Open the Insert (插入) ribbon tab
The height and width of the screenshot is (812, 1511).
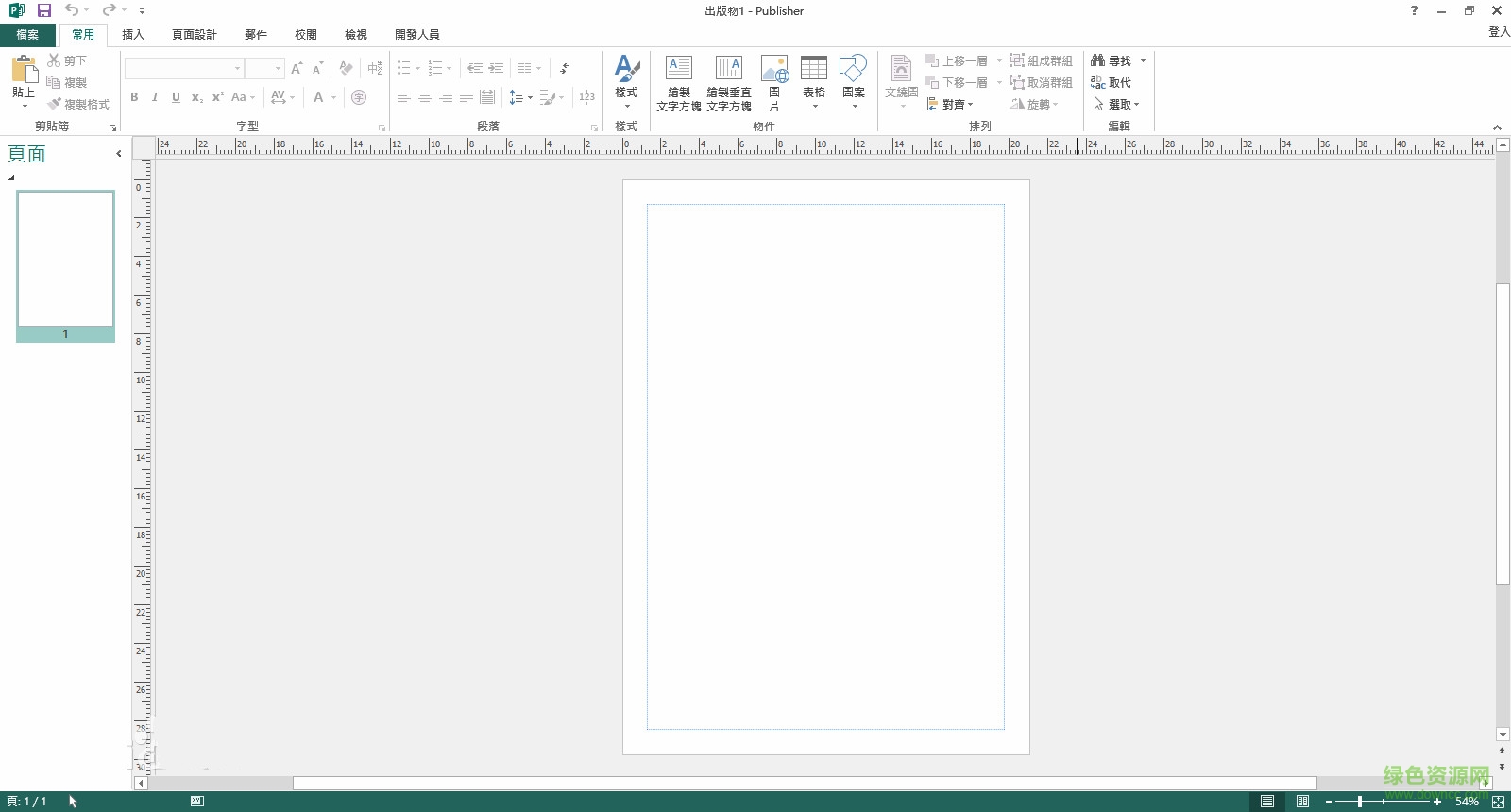(x=133, y=35)
